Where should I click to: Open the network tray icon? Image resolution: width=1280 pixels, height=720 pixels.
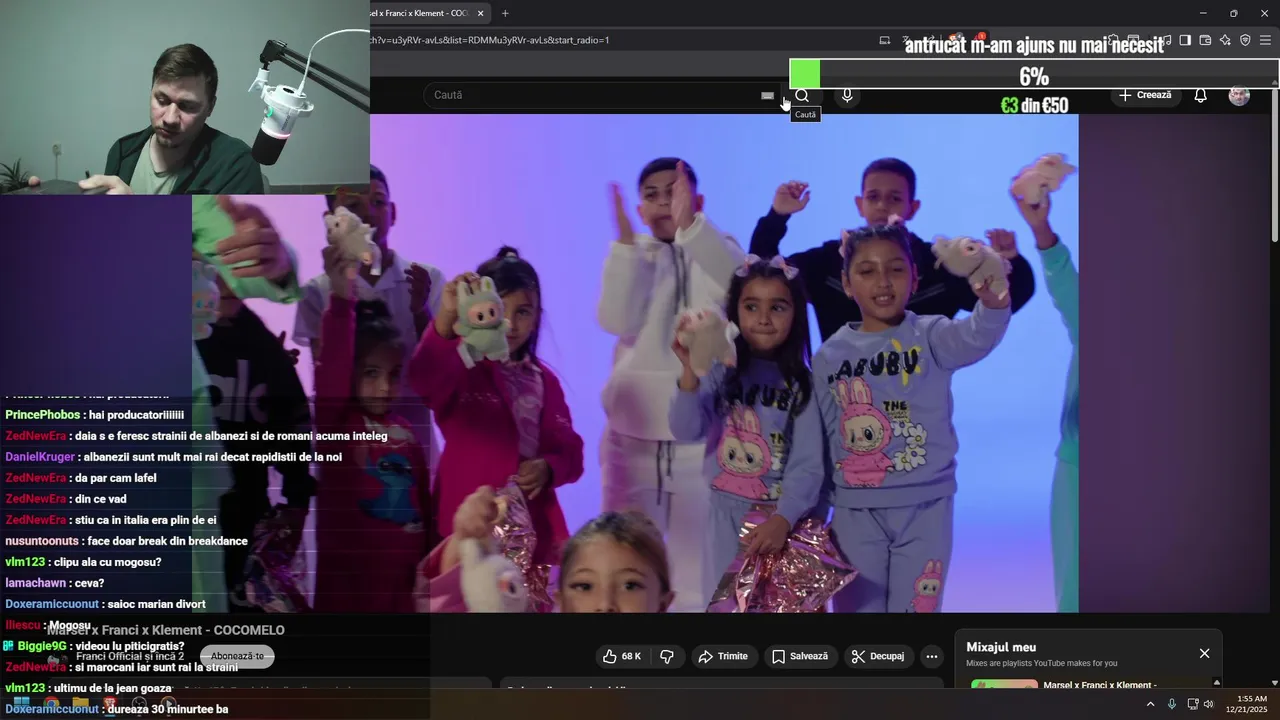point(1192,704)
